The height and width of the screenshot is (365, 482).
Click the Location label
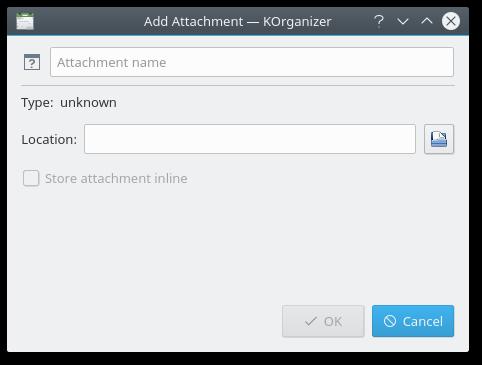pos(49,139)
